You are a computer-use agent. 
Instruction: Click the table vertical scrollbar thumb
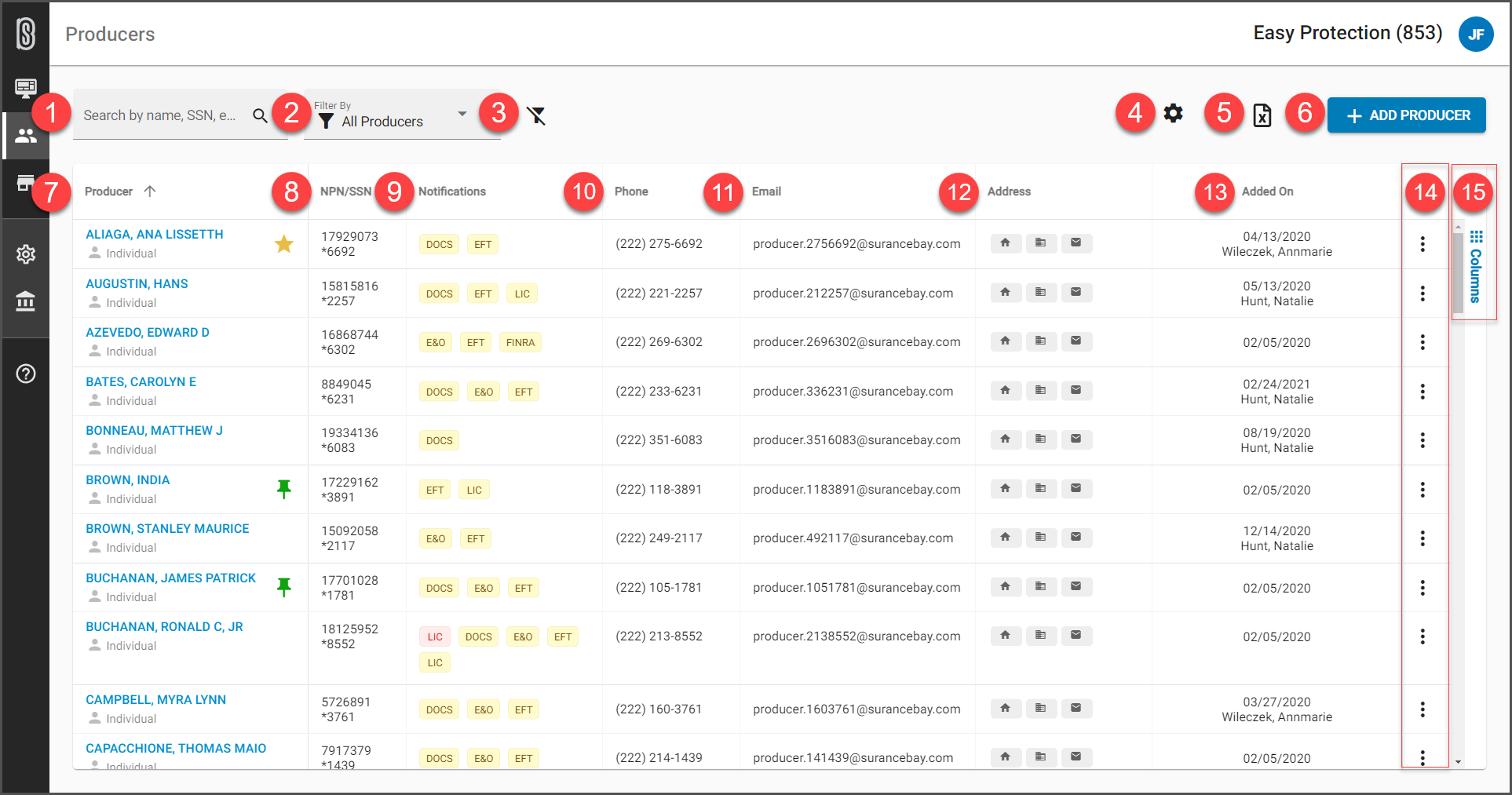click(x=1458, y=273)
